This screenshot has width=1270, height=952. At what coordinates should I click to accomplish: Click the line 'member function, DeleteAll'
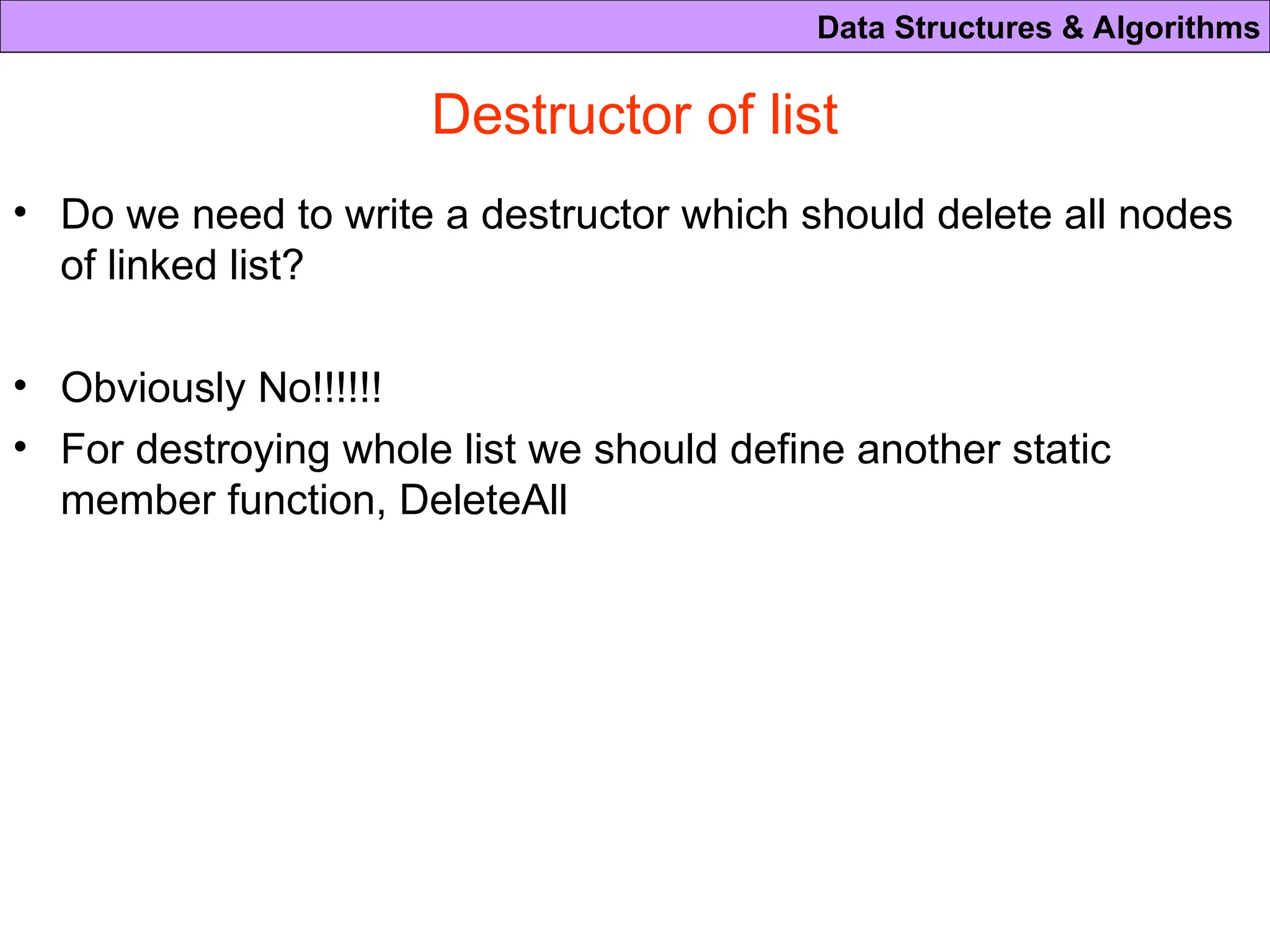(x=314, y=500)
